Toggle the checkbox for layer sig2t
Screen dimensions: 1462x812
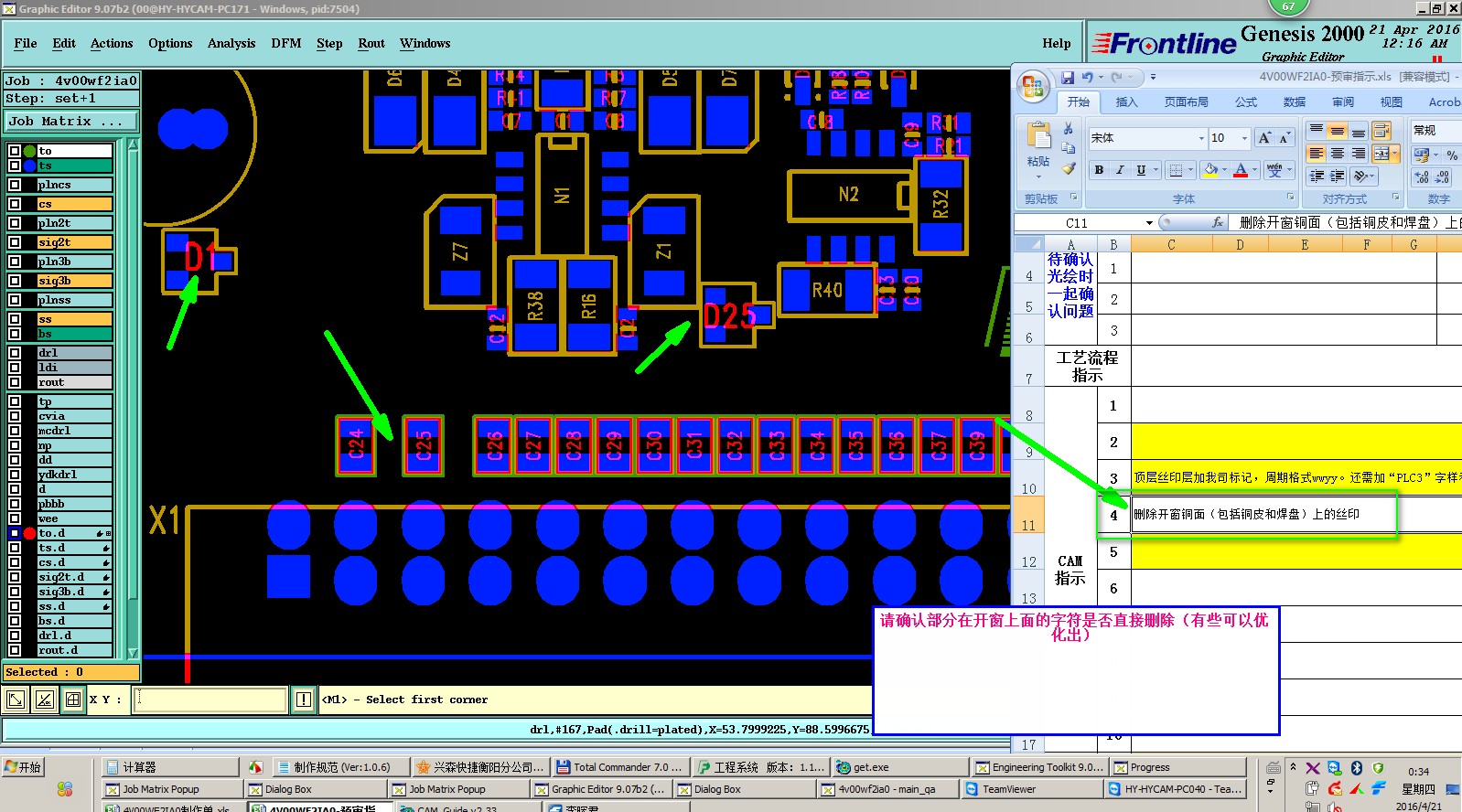coord(15,242)
